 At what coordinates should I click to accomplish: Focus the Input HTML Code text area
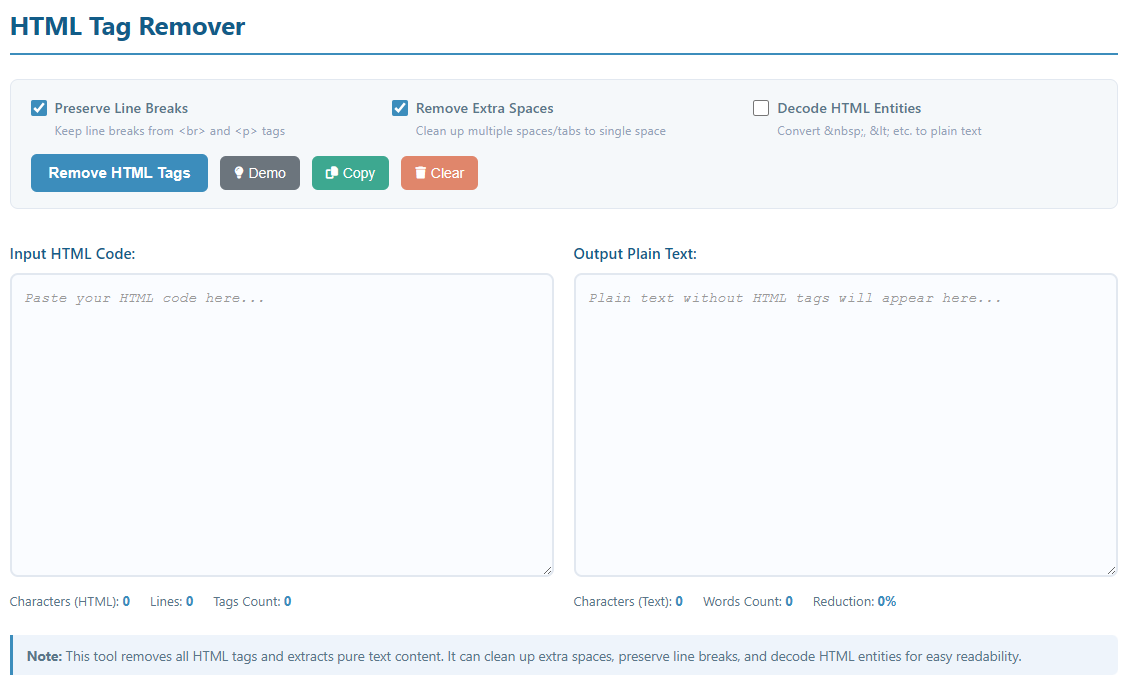coord(281,424)
